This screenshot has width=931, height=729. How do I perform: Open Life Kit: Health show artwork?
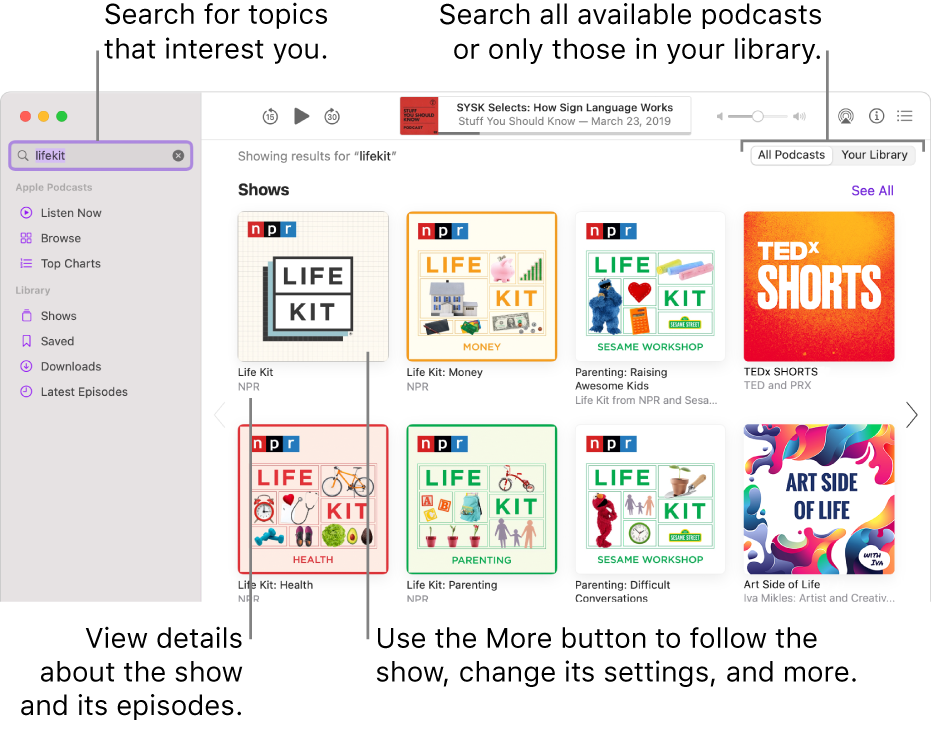coord(313,499)
